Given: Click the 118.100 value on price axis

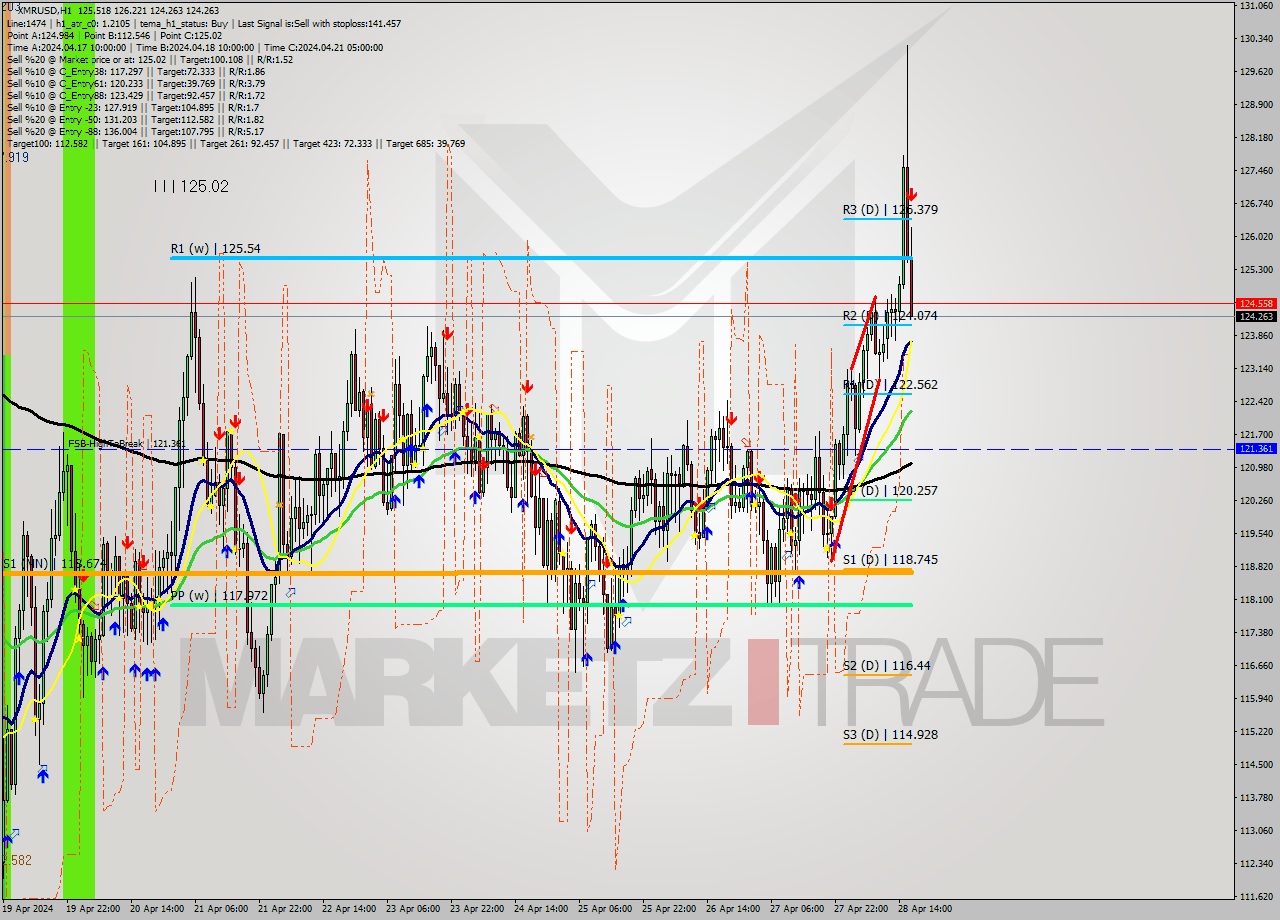Looking at the screenshot, I should pyautogui.click(x=1256, y=599).
